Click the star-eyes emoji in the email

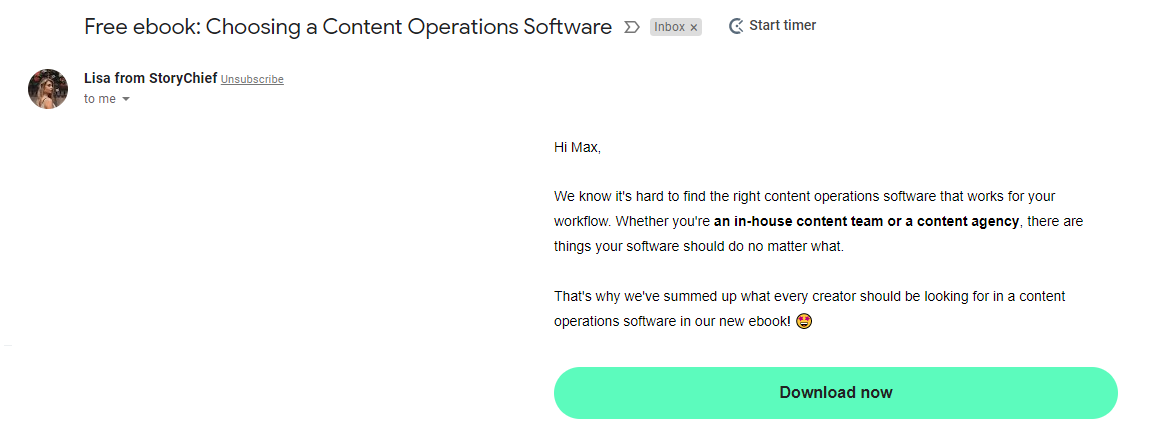point(804,321)
